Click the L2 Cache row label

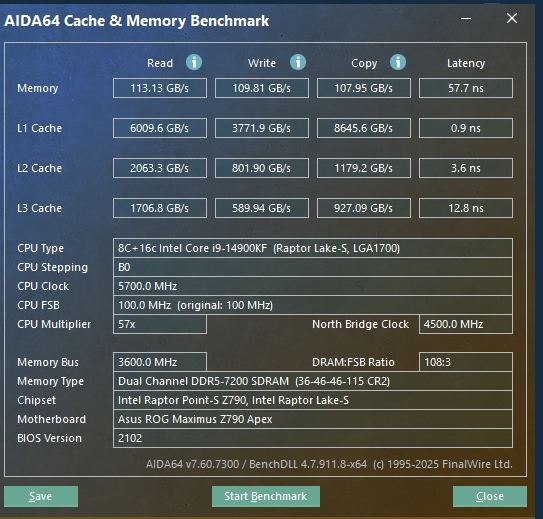(39, 168)
